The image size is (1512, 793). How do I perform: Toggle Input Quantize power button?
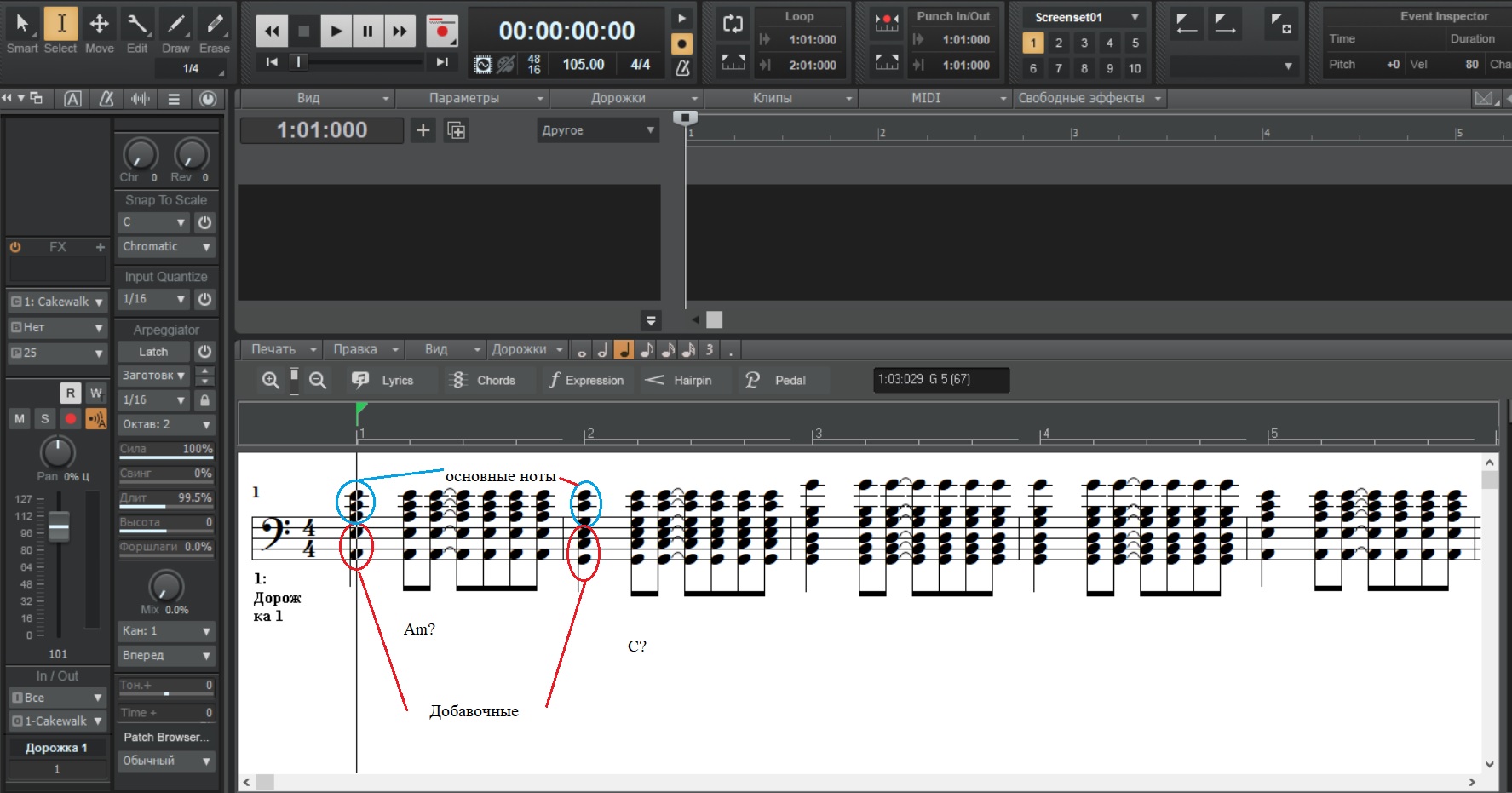pos(204,300)
